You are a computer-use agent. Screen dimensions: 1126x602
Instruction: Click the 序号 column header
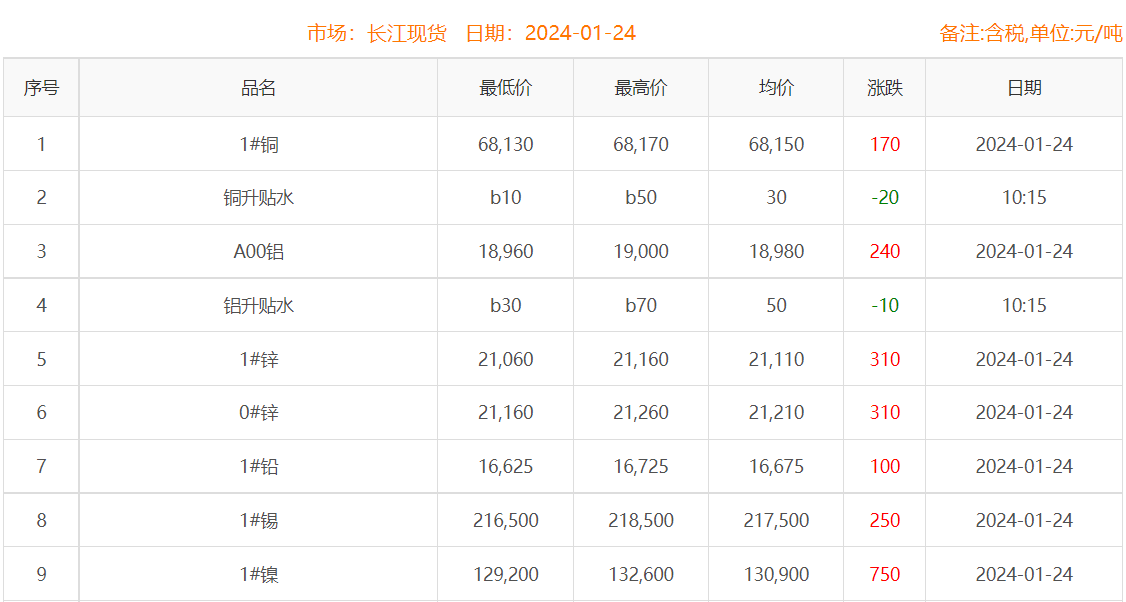(x=41, y=88)
